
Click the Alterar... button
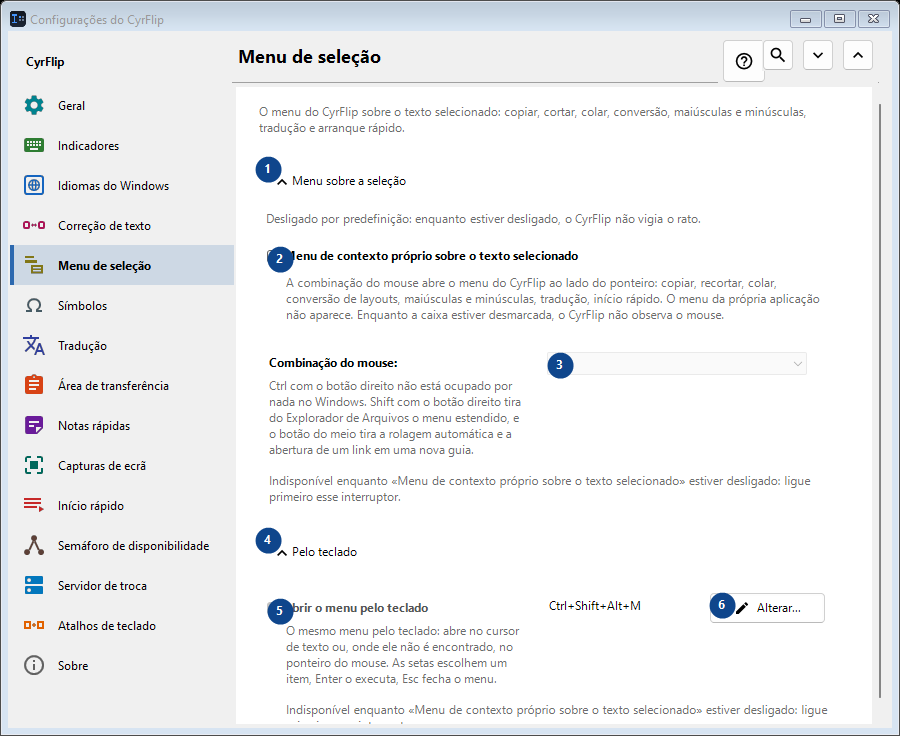767,608
